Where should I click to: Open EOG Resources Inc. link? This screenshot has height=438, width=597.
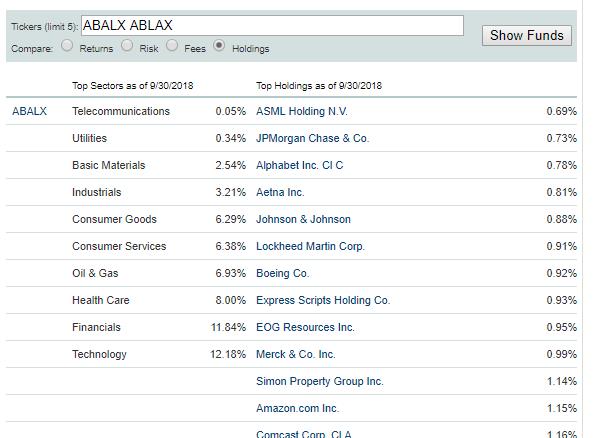pyautogui.click(x=305, y=328)
